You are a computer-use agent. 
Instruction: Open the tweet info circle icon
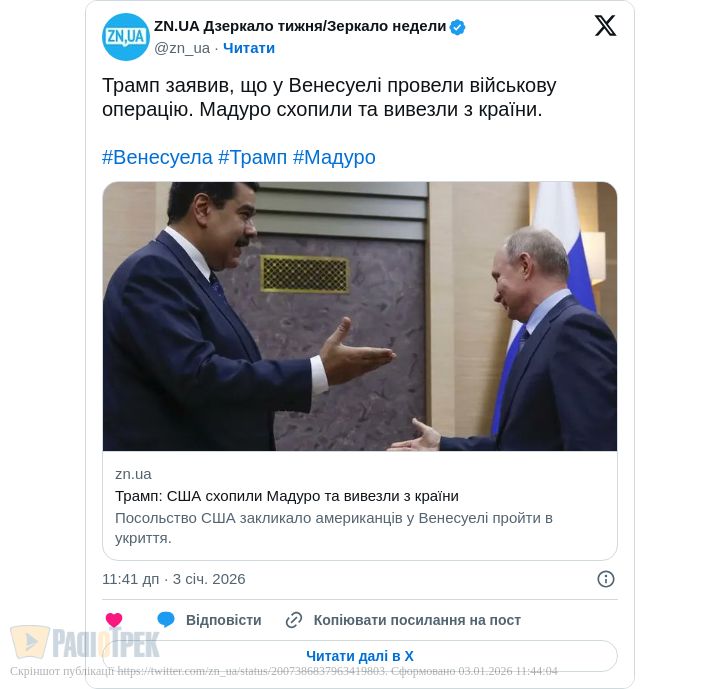[606, 579]
